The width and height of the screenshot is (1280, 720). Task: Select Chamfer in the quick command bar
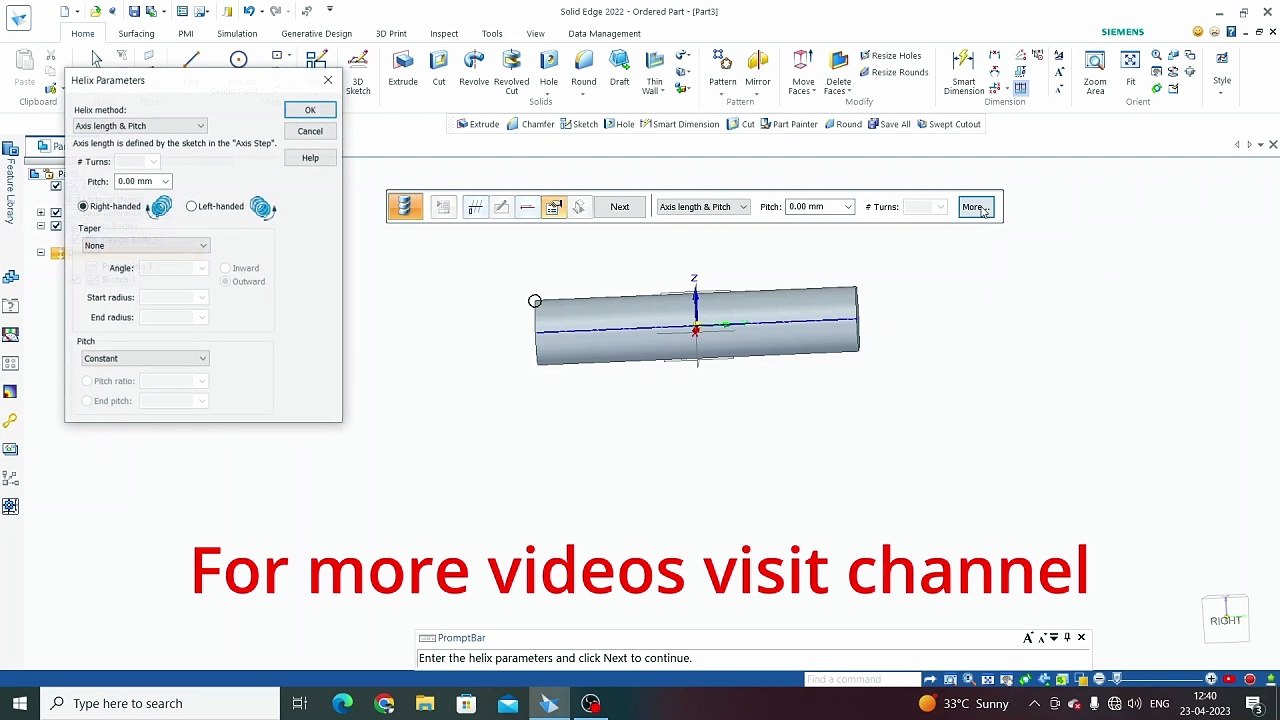click(x=530, y=124)
